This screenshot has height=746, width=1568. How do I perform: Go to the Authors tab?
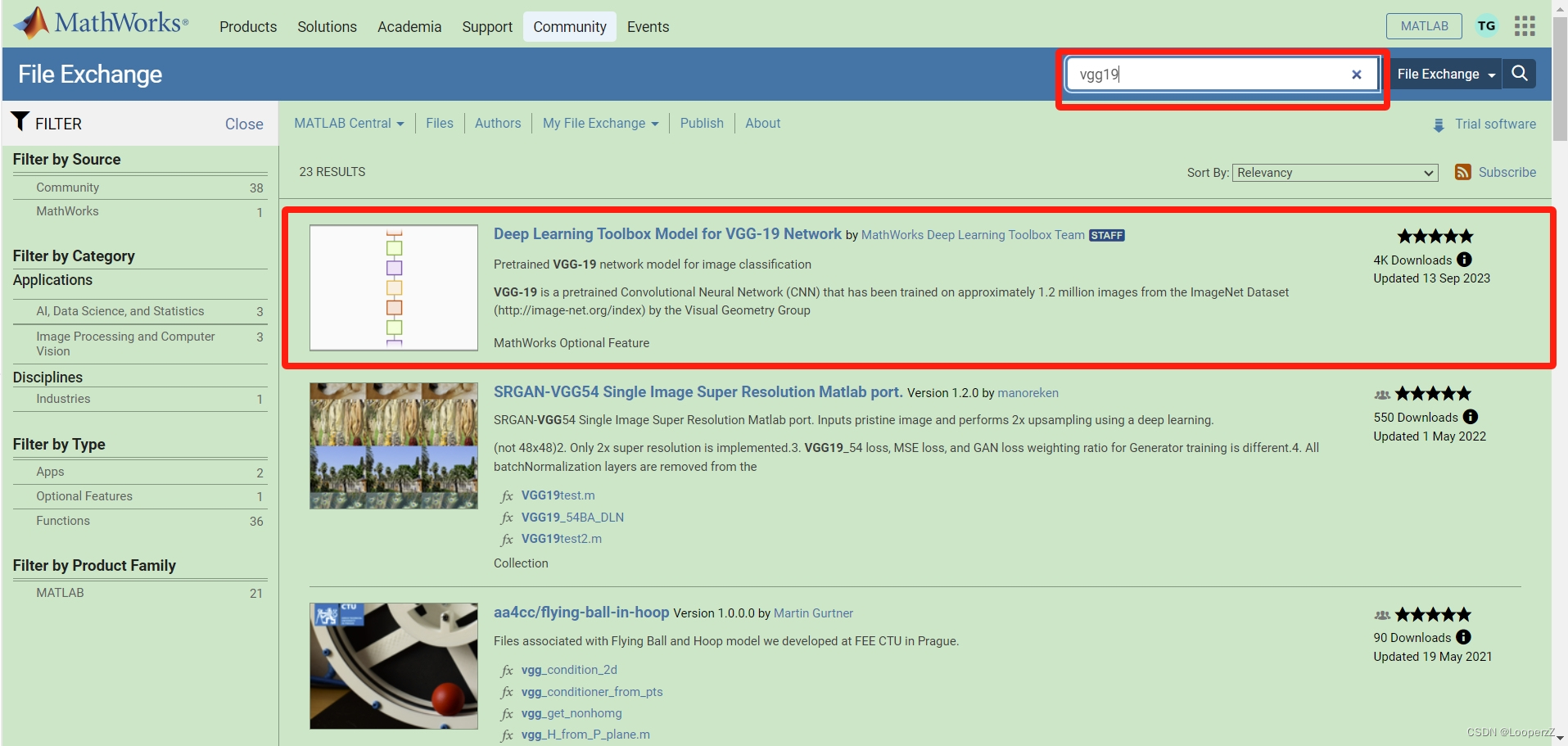(498, 123)
